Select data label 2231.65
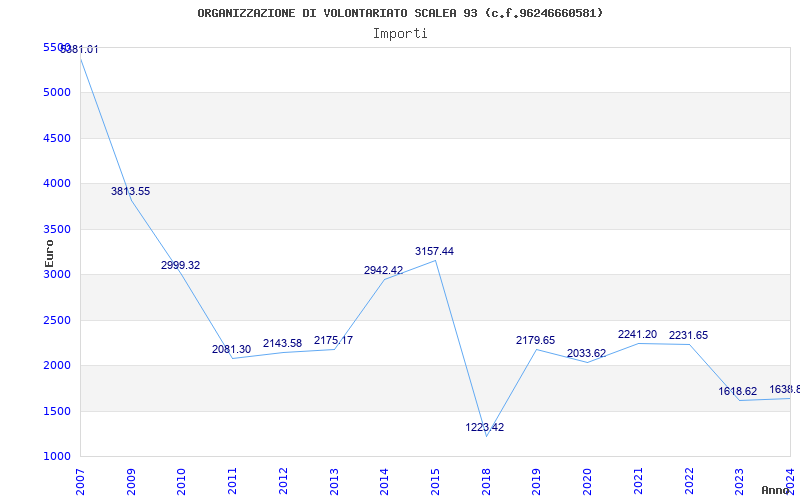 click(689, 336)
